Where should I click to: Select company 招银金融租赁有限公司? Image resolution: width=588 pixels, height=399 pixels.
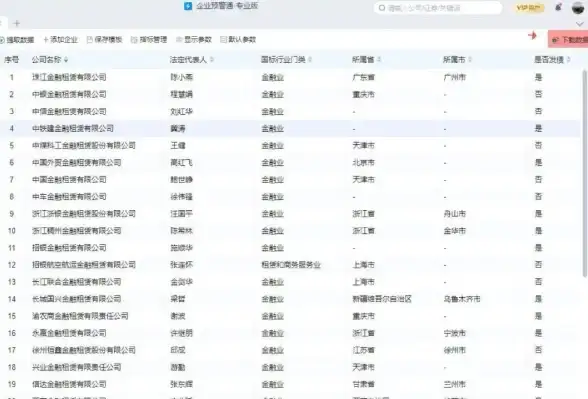click(x=69, y=248)
